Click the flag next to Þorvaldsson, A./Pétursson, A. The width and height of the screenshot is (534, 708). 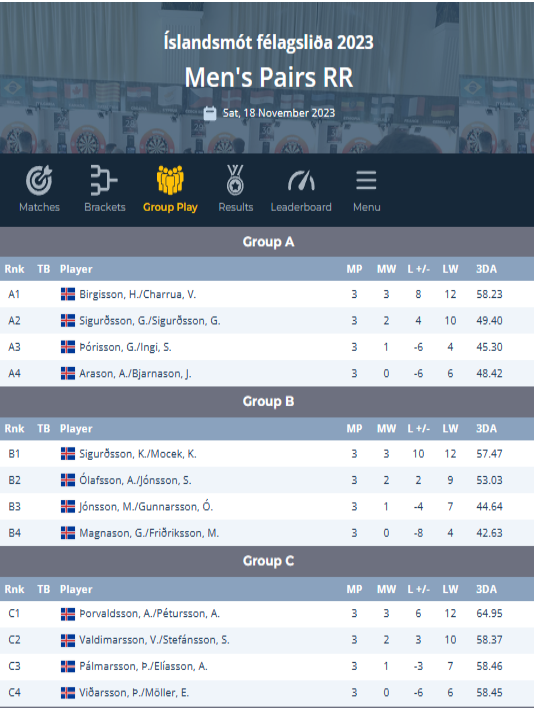68,614
